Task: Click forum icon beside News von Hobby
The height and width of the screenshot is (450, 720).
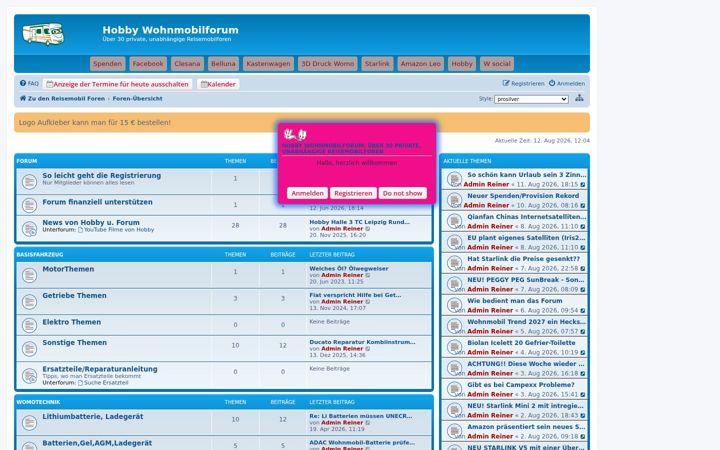Action: tap(29, 228)
